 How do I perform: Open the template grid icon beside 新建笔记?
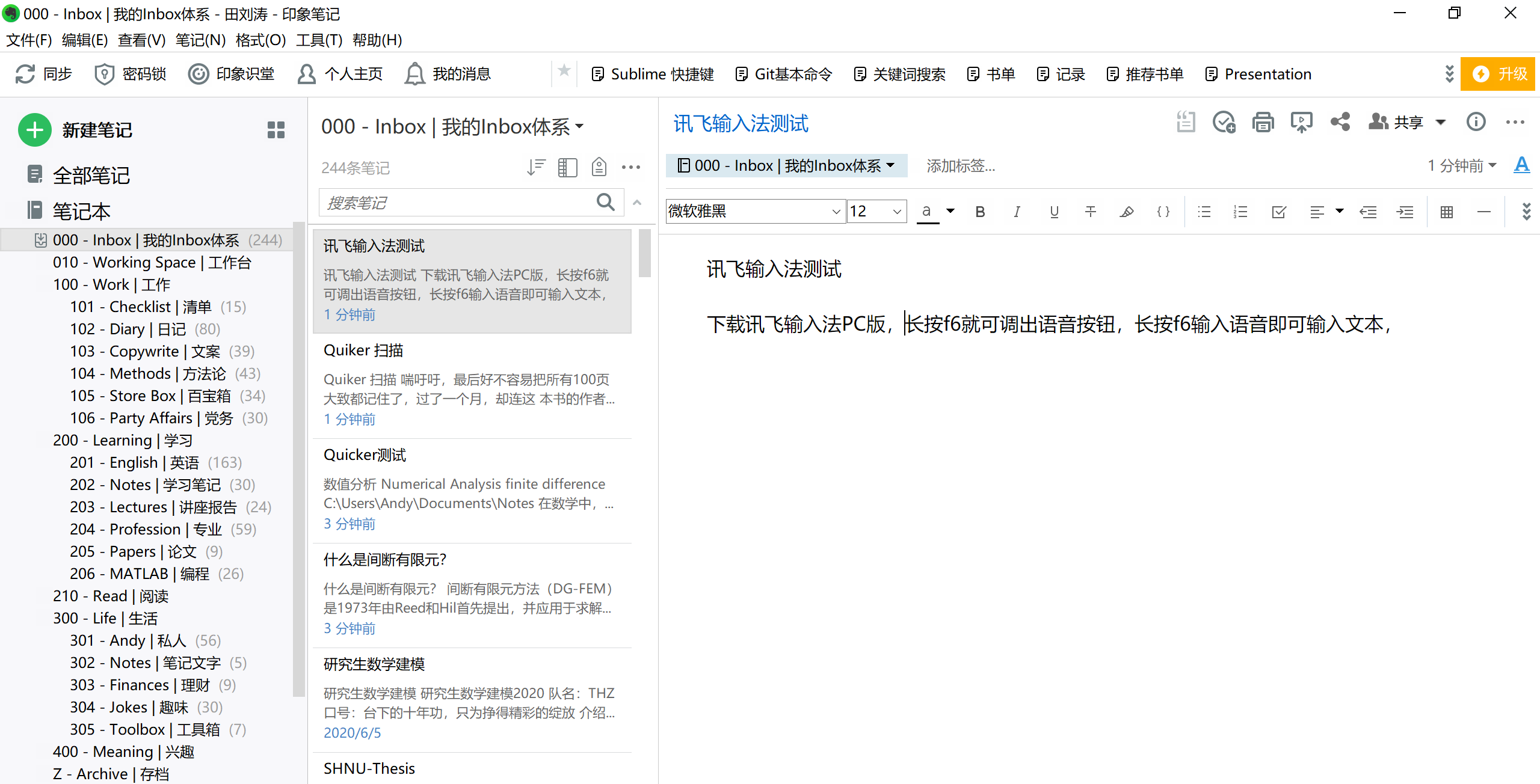click(276, 130)
